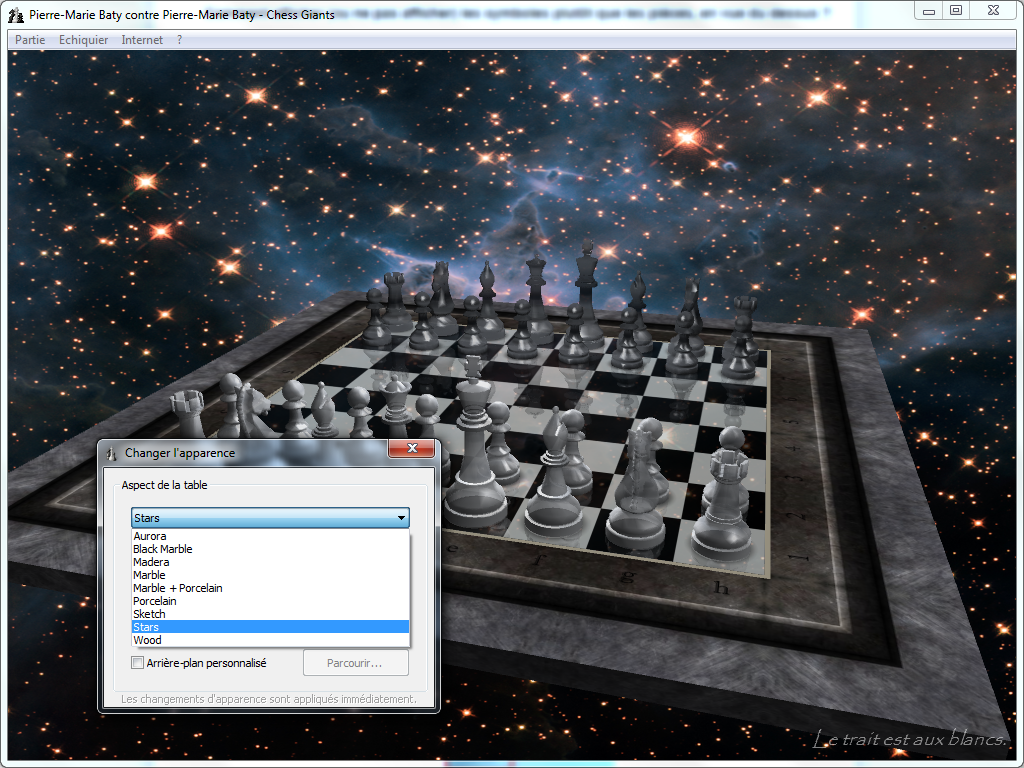Open the question mark help menu
The width and height of the screenshot is (1024, 768).
click(179, 40)
